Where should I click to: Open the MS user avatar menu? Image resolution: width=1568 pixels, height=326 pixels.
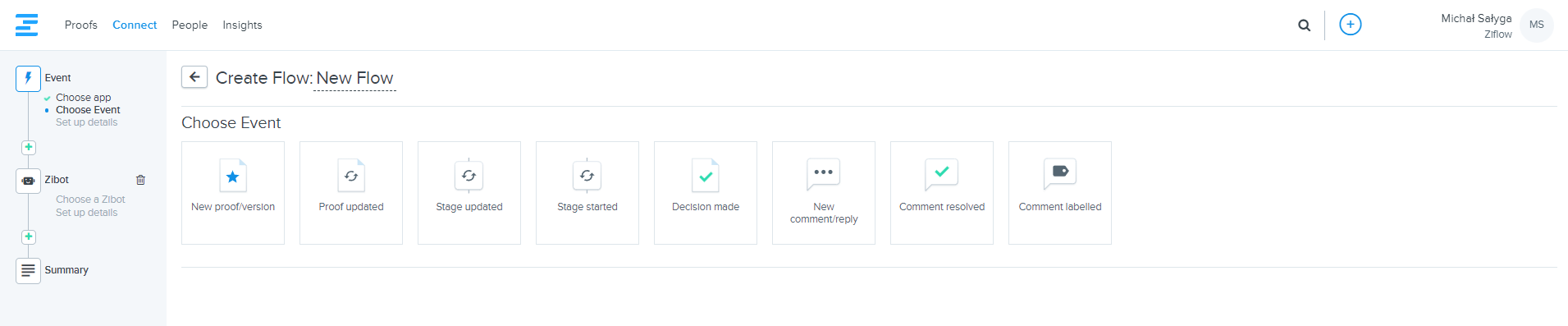[x=1536, y=25]
